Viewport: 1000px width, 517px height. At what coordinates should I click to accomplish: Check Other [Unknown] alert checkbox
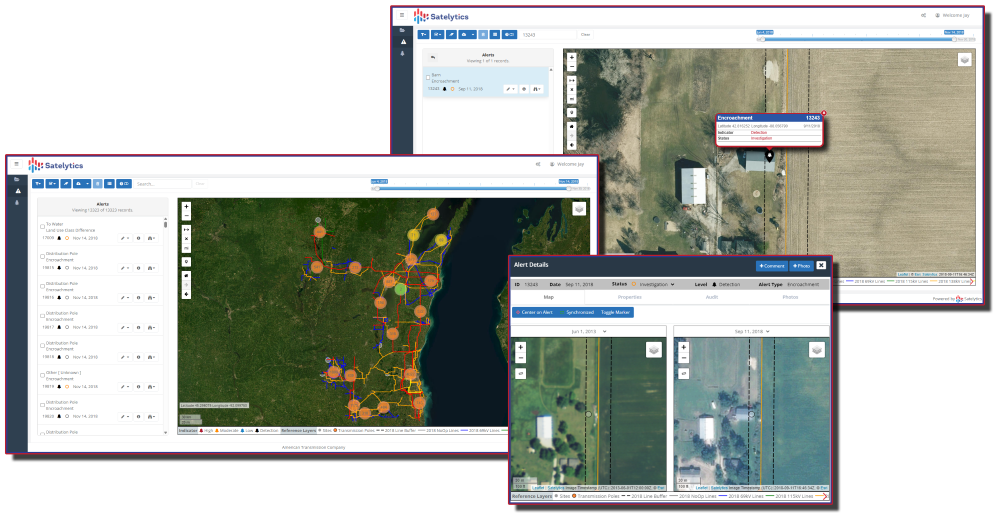coord(43,375)
